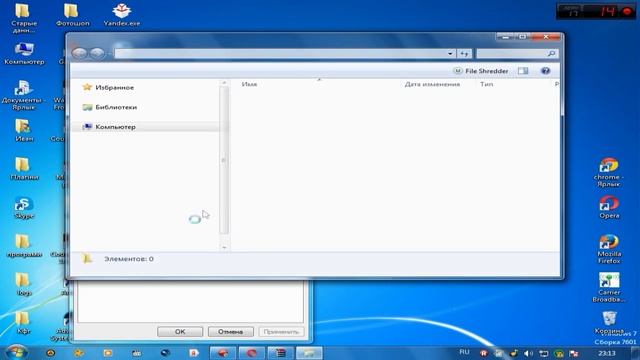Select the Компьютер desktop icon
640x360 pixels.
[x=24, y=53]
